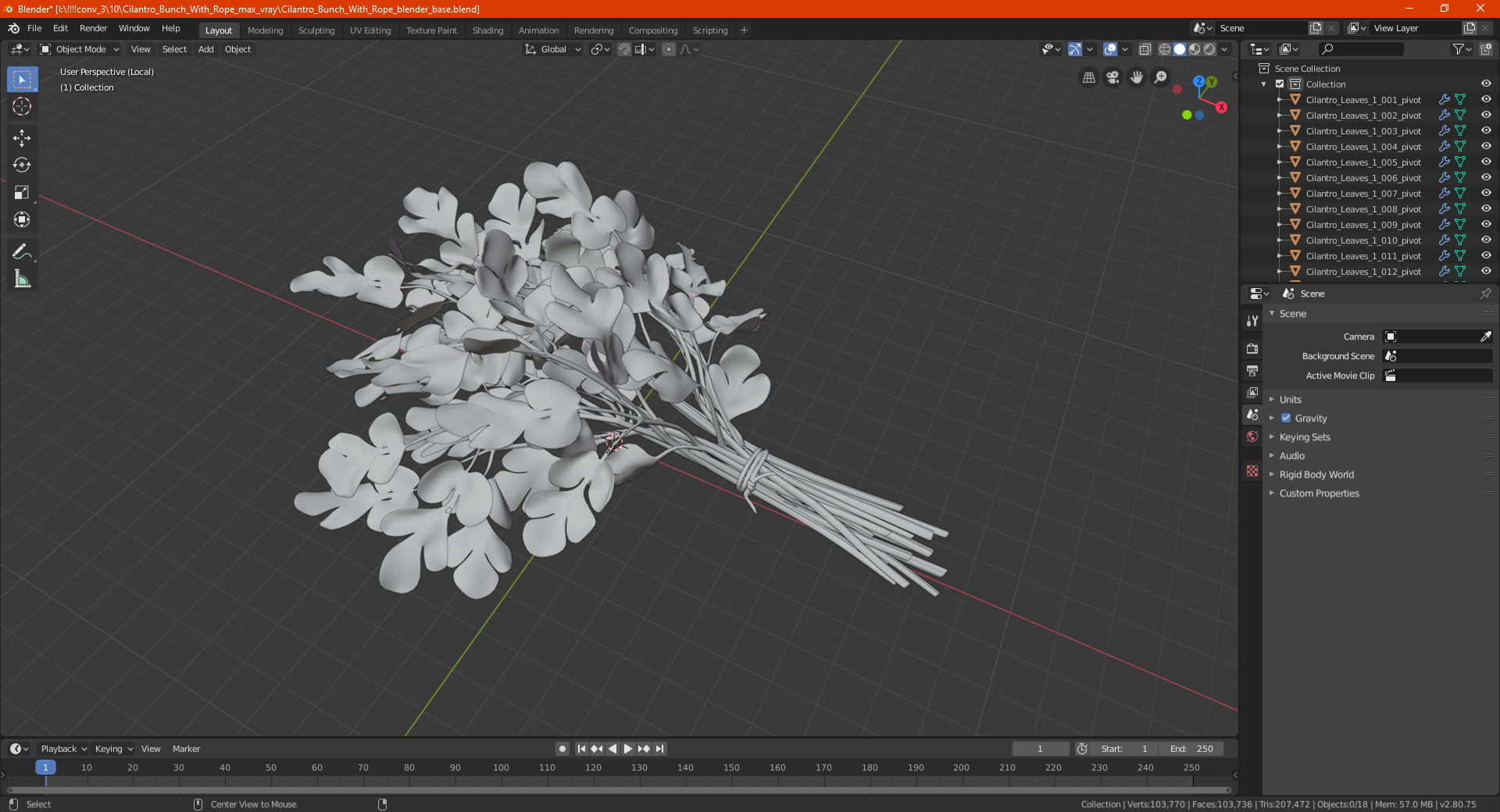Open the Object Mode dropdown
This screenshot has width=1500, height=812.
click(x=80, y=49)
